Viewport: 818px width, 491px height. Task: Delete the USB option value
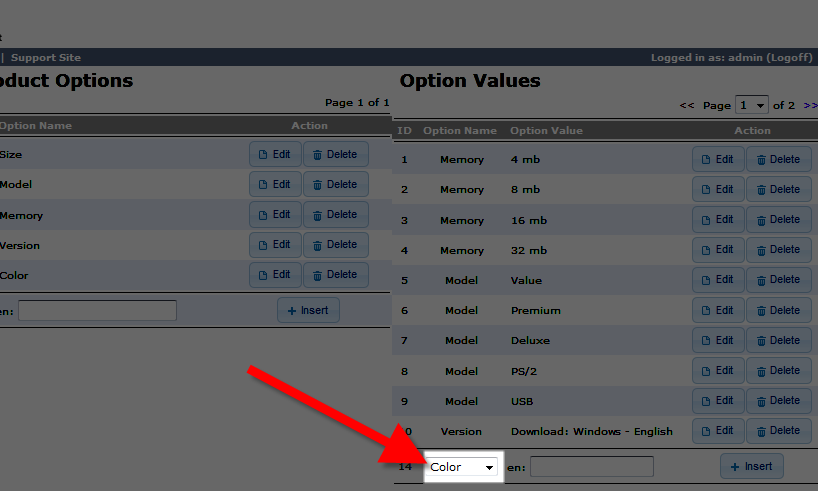pos(778,401)
